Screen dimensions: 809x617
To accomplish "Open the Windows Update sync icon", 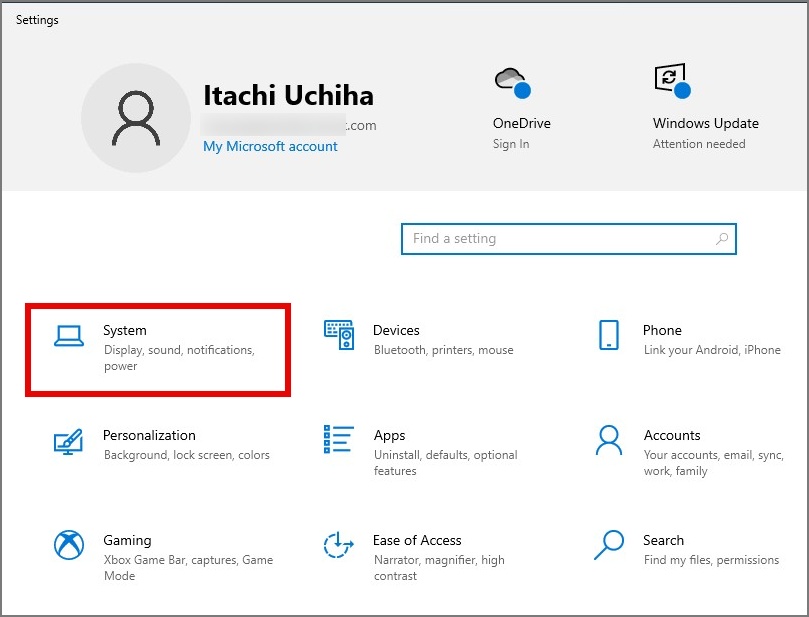I will tap(670, 81).
